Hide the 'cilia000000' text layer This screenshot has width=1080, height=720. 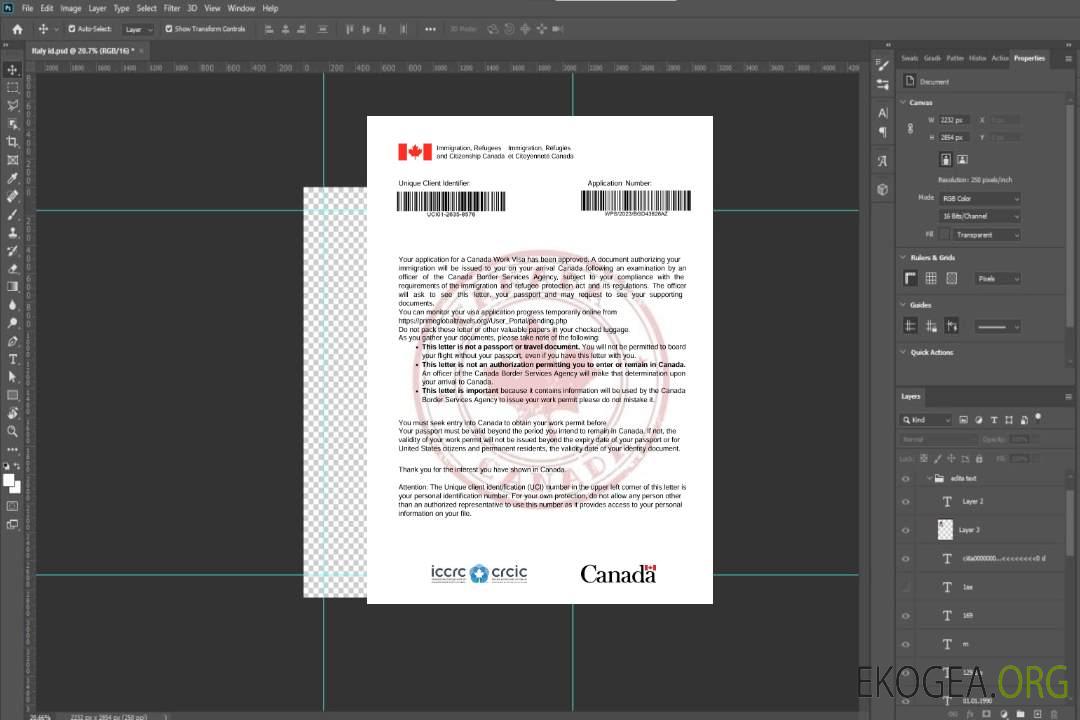pos(906,559)
